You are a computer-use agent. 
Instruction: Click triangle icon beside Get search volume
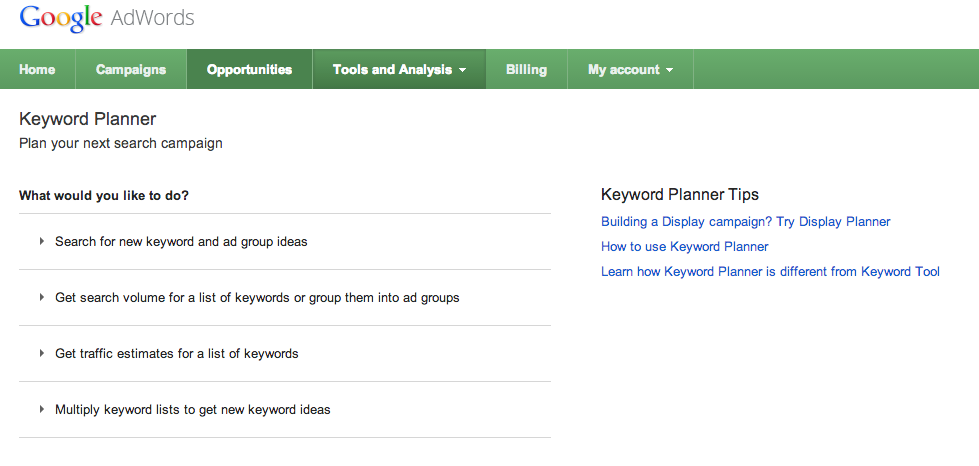coord(42,297)
